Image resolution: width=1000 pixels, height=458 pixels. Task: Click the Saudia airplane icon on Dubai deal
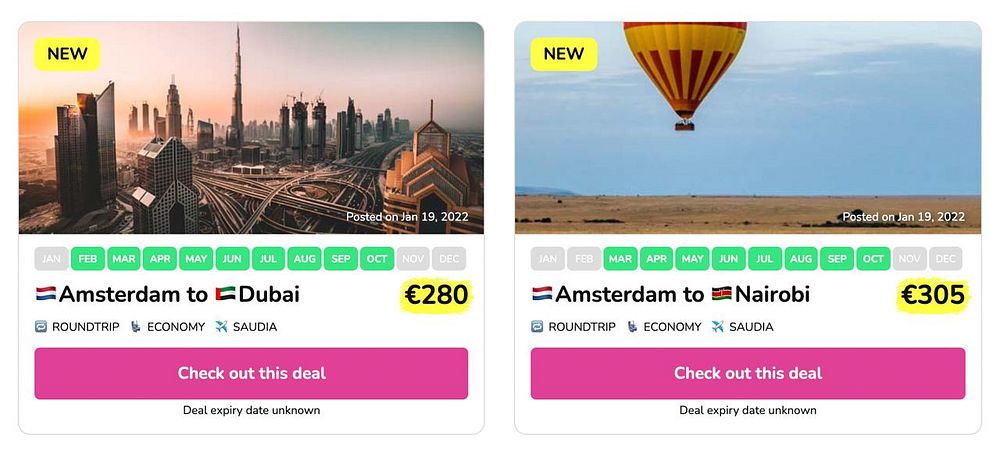click(x=221, y=327)
